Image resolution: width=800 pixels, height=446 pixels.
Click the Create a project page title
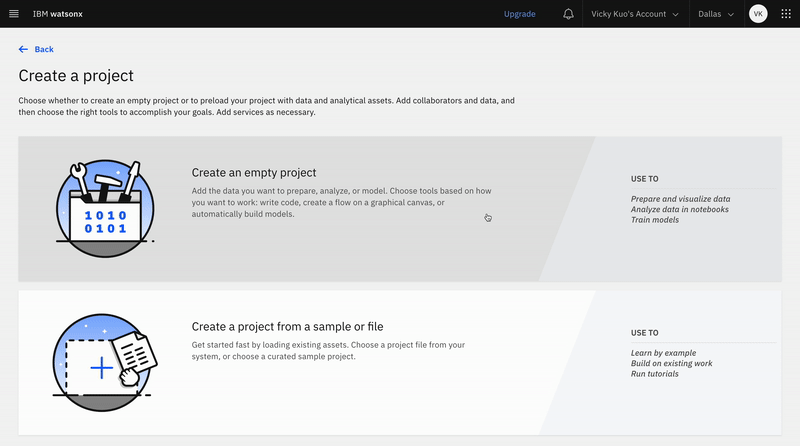76,76
